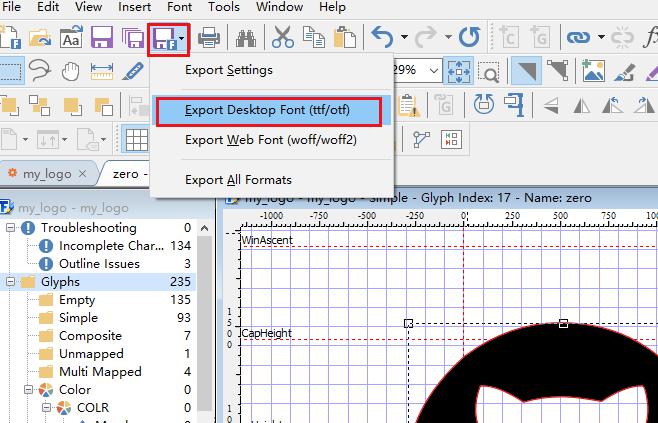Open the Export icon's dropdown arrow
658x423 pixels.
(x=182, y=39)
